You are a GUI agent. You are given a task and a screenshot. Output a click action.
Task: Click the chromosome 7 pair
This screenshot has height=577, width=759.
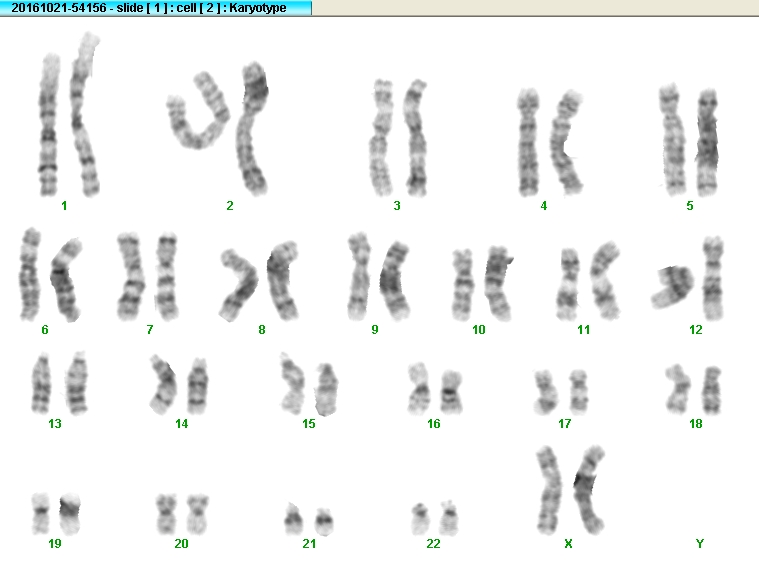[x=148, y=277]
